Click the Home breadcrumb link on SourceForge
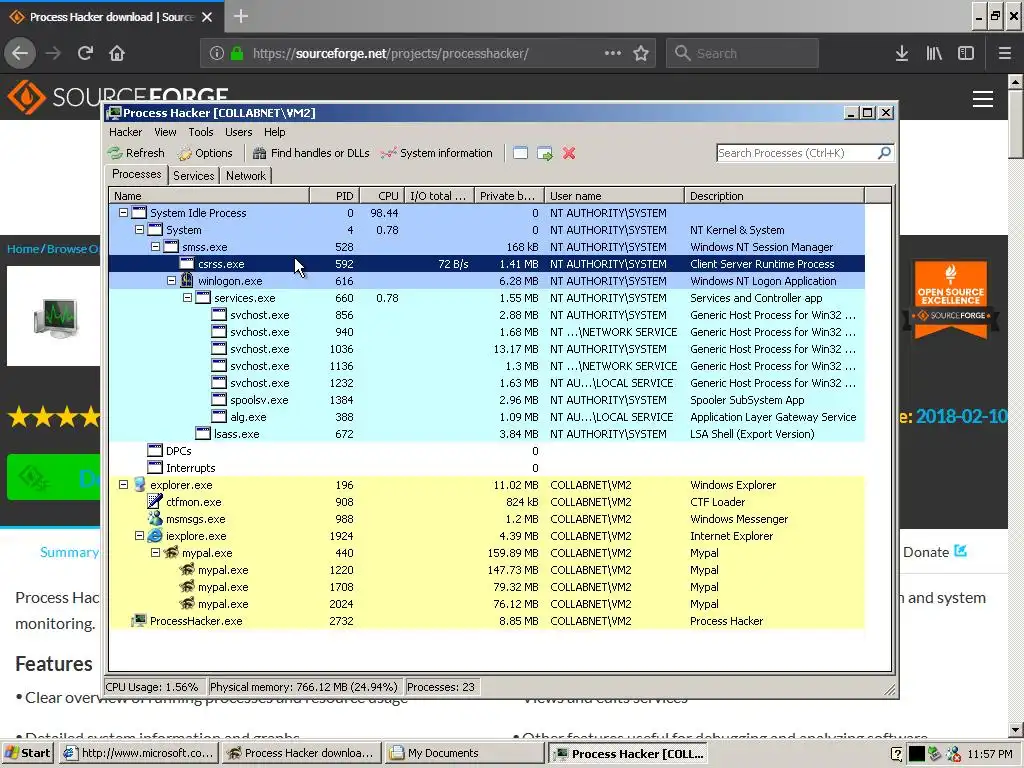1024x768 pixels. (x=23, y=248)
